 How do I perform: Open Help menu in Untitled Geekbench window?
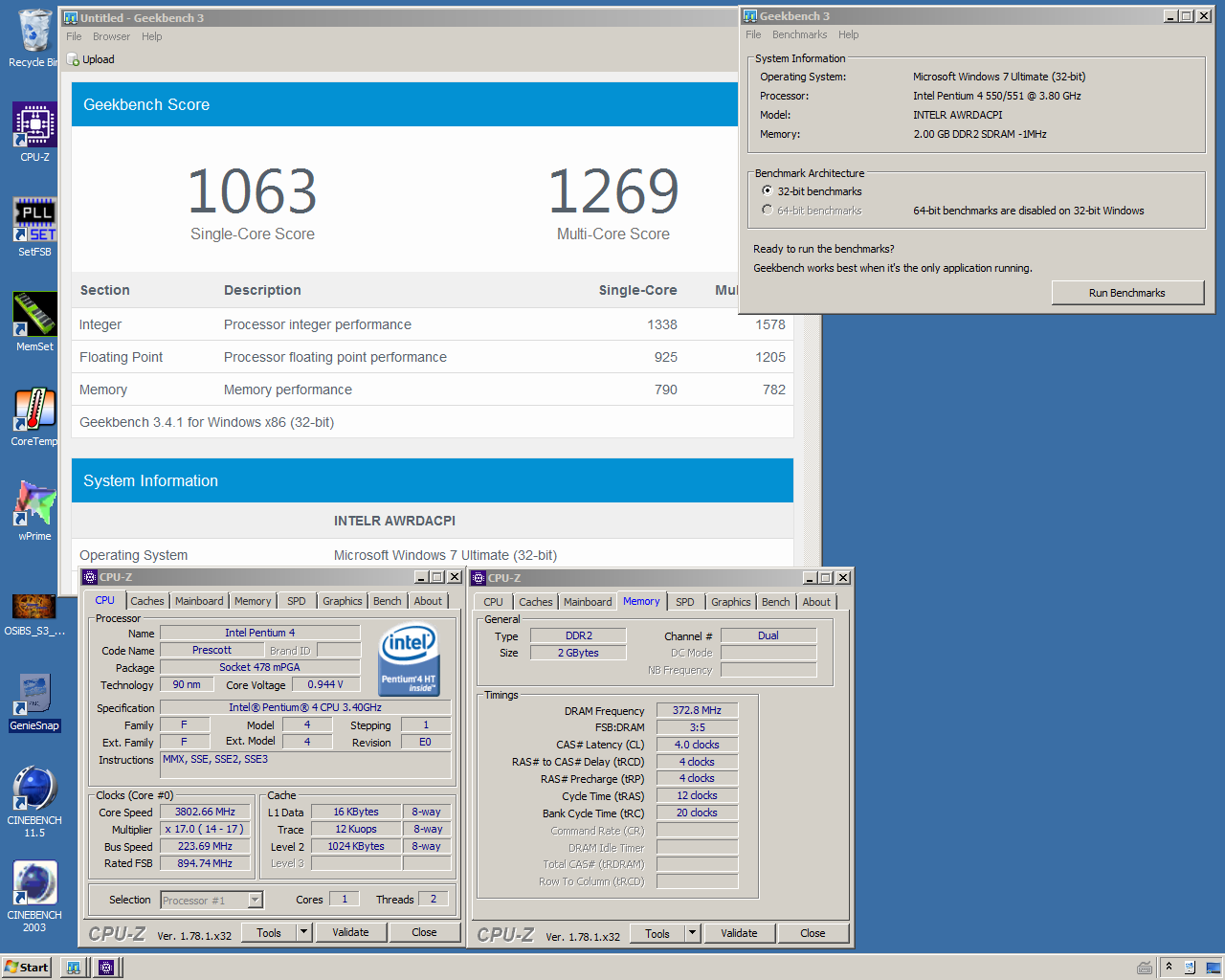(x=152, y=36)
